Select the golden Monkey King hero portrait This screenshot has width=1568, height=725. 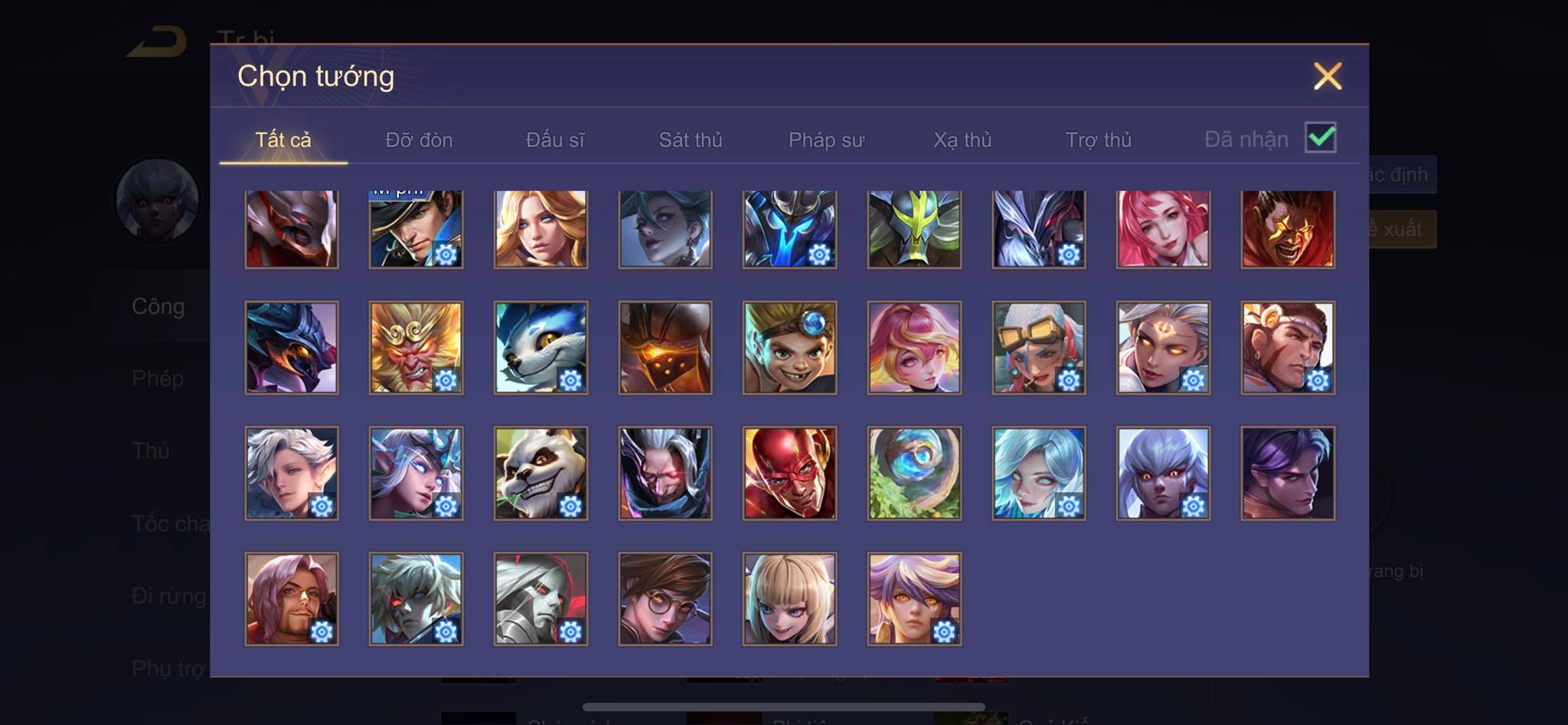pos(416,348)
